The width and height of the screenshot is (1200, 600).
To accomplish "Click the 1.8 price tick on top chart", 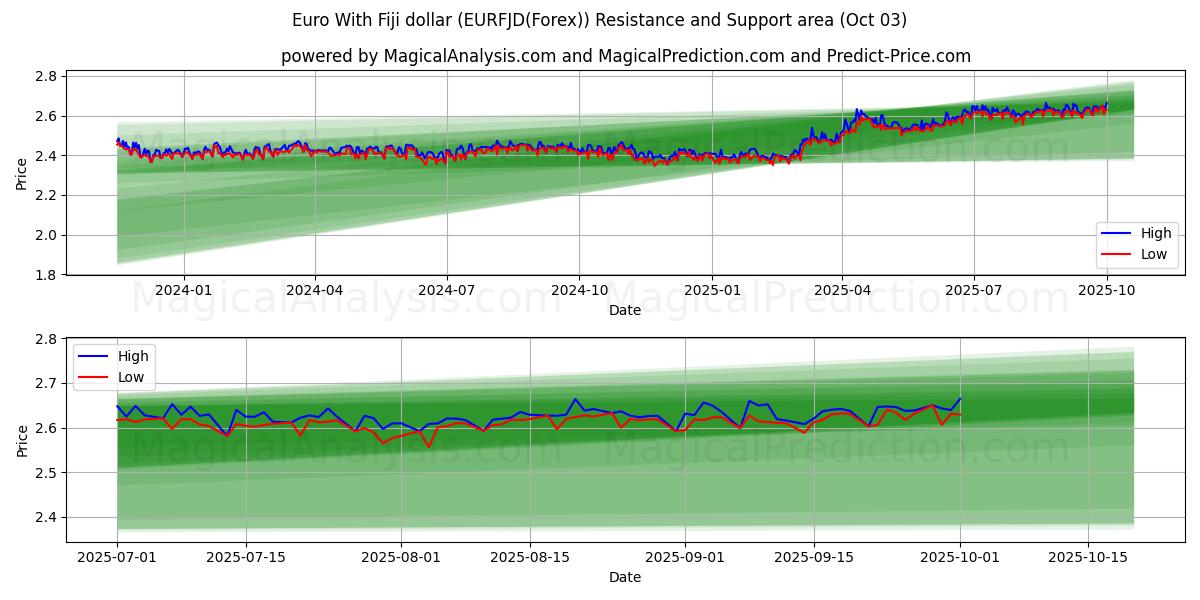I will pyautogui.click(x=47, y=275).
